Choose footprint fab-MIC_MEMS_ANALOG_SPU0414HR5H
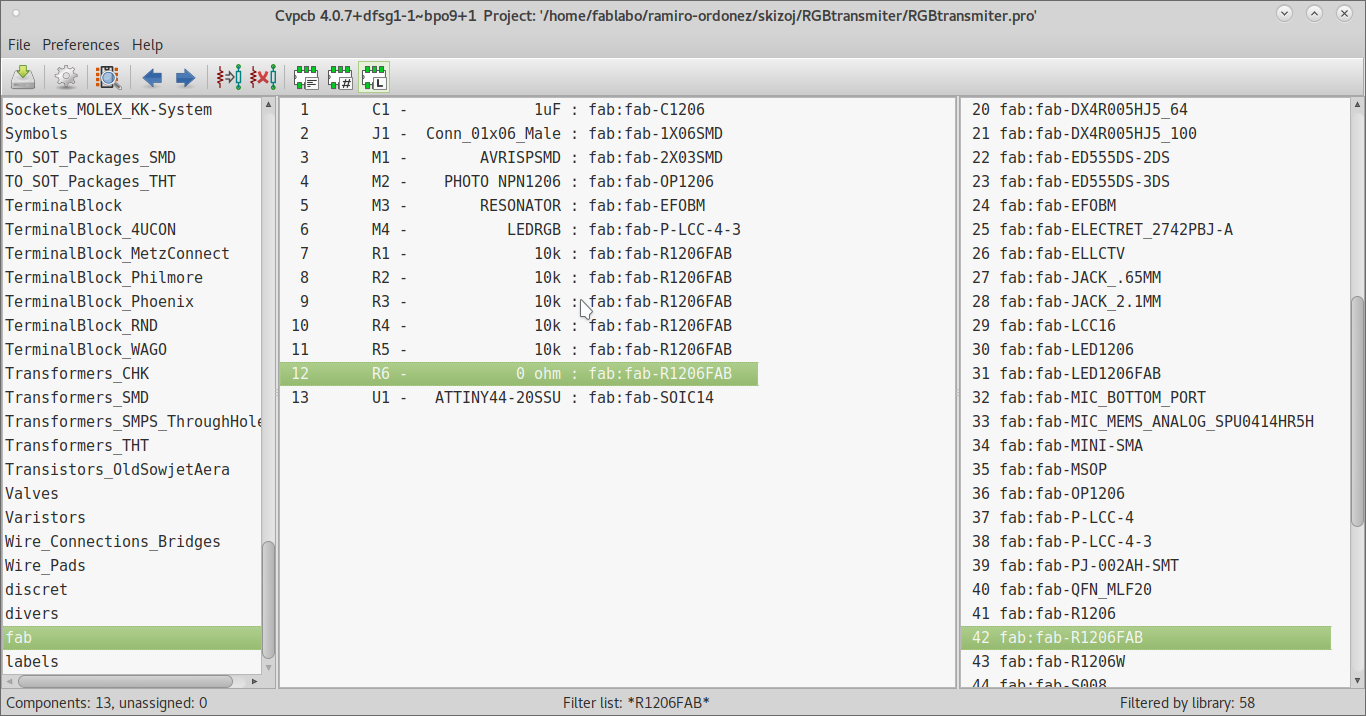 [x=1146, y=421]
